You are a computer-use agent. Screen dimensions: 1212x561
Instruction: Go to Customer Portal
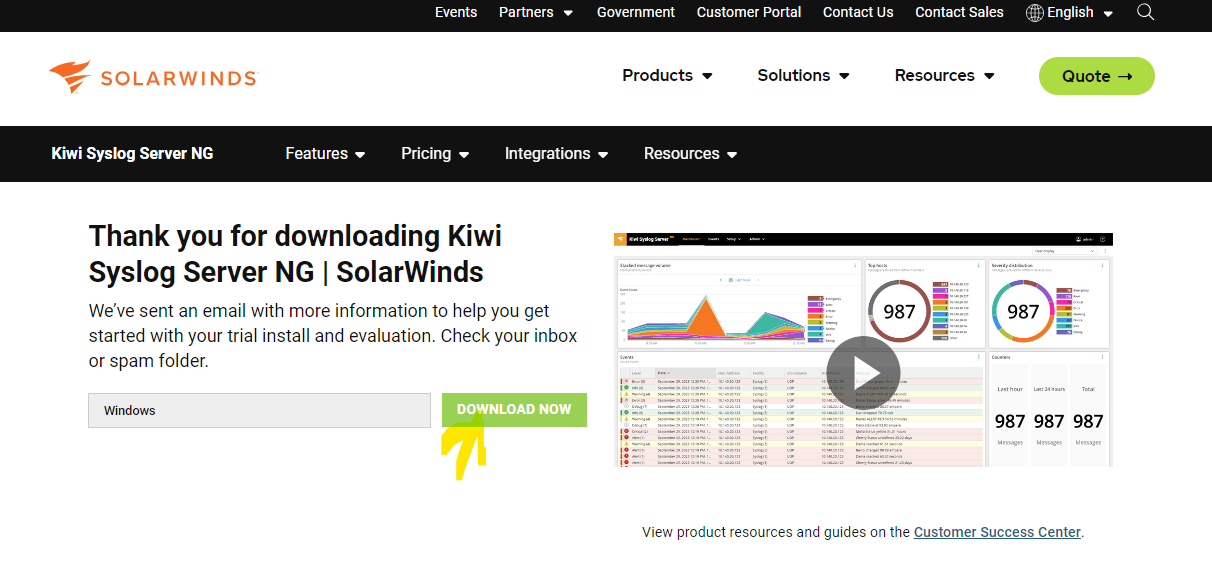point(749,12)
